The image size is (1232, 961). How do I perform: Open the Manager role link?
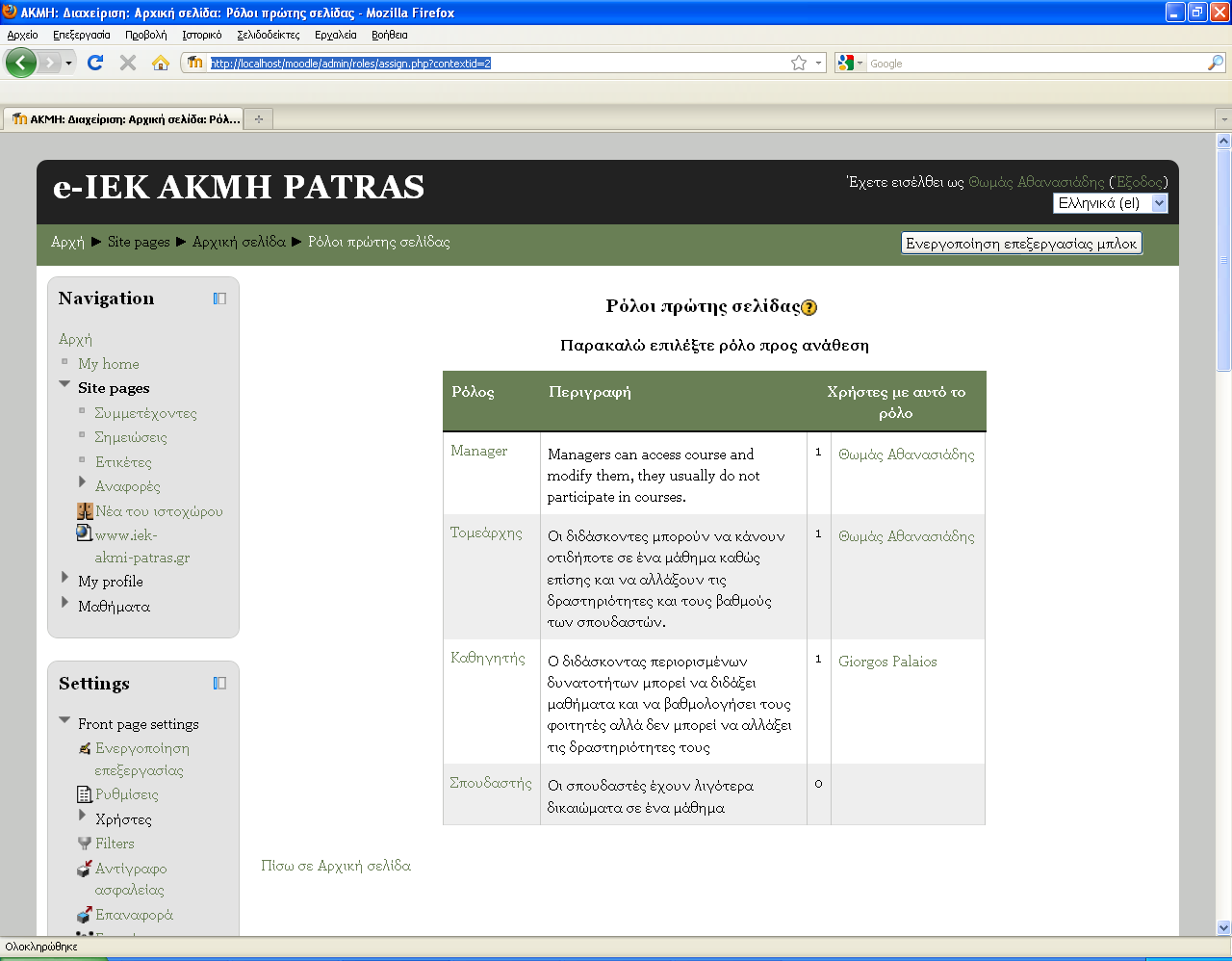[x=479, y=451]
